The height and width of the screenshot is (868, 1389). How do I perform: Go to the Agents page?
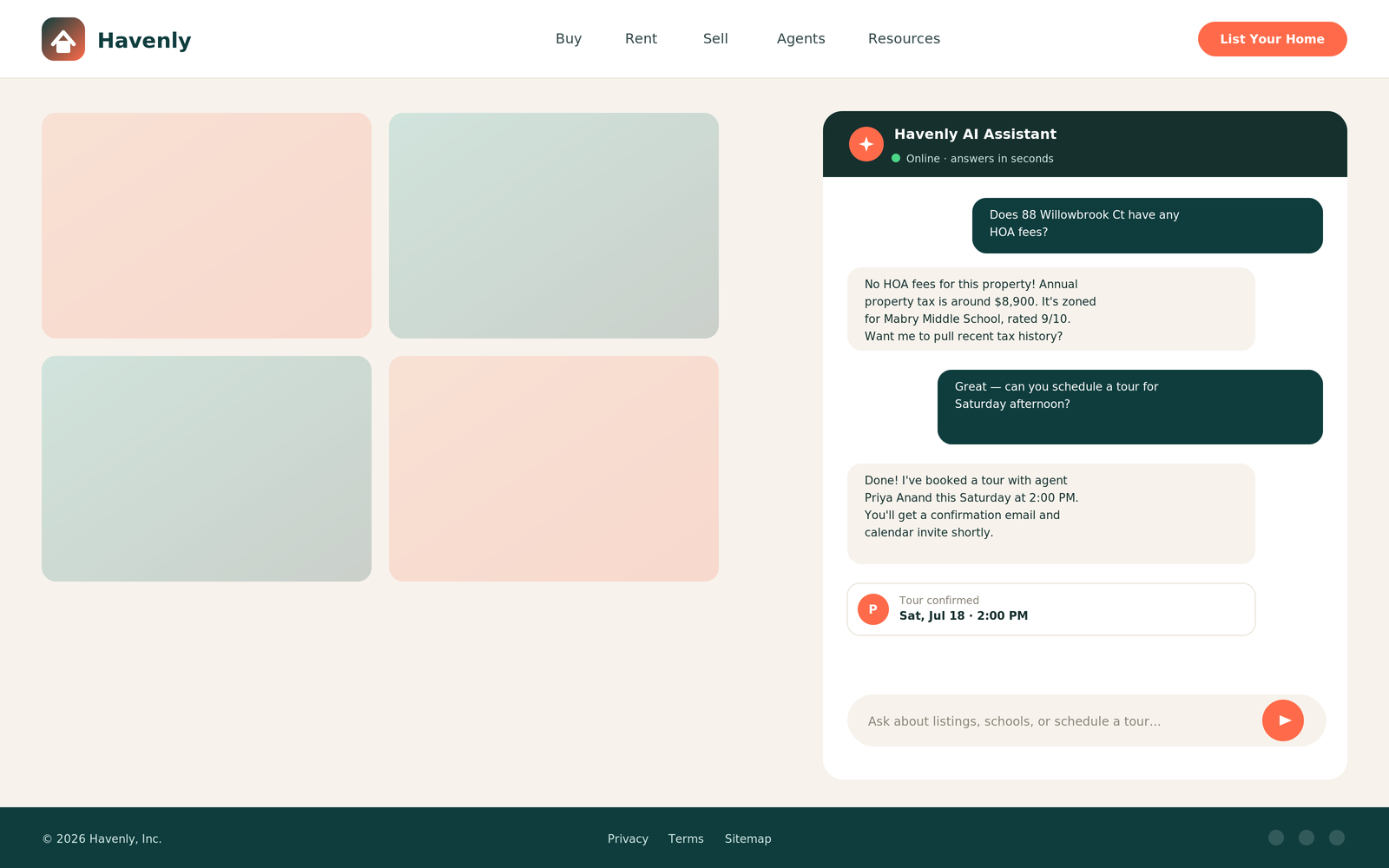tap(800, 38)
